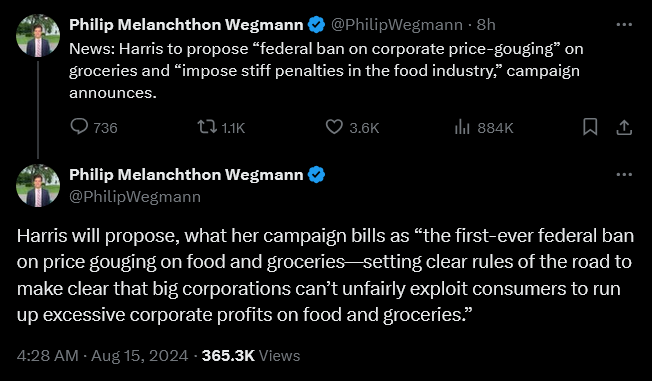Image resolution: width=652 pixels, height=381 pixels.
Task: Open the second tweet's three-dot more menu
Action: pos(624,175)
